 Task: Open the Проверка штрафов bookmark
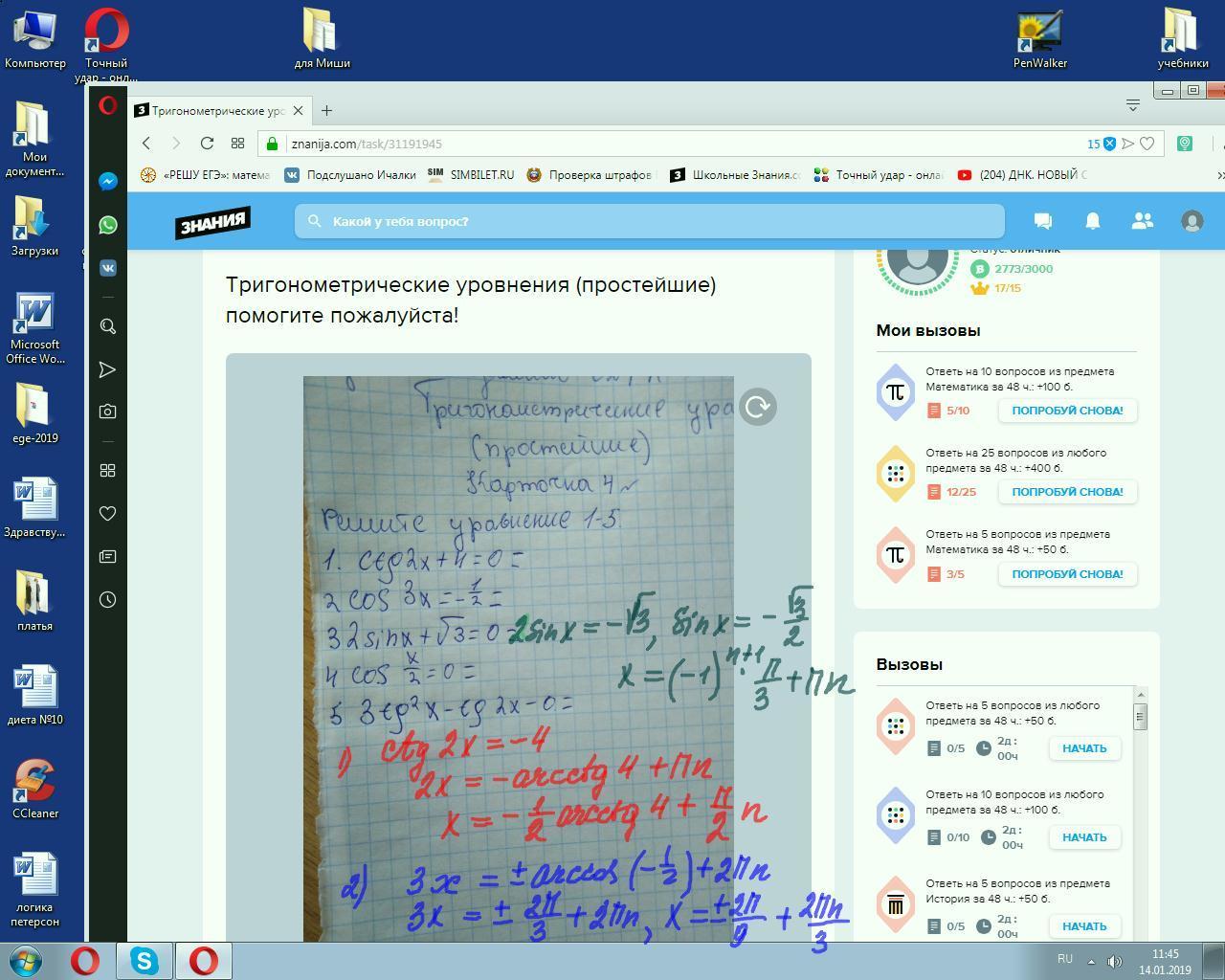(x=590, y=175)
